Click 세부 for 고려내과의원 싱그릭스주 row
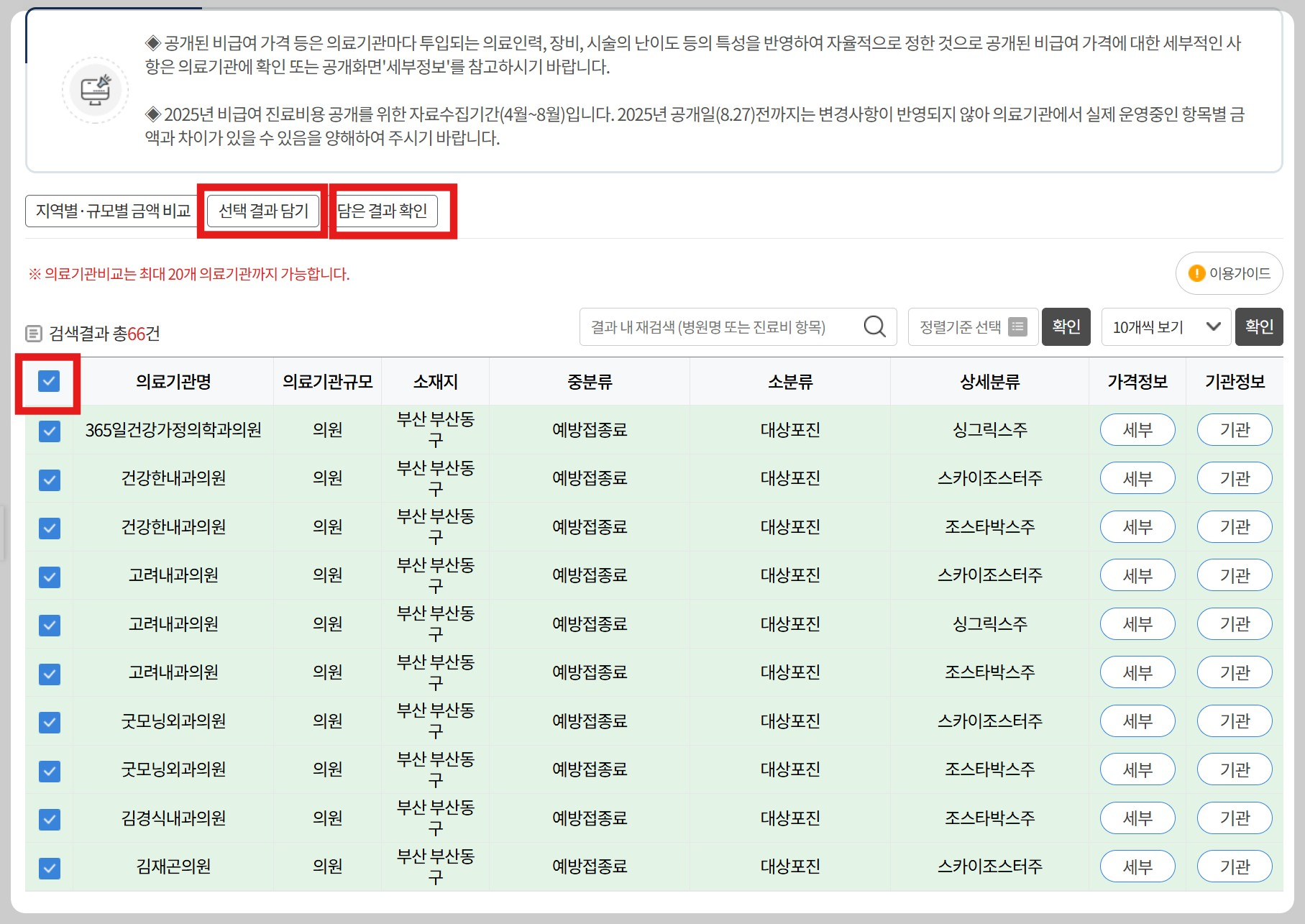The width and height of the screenshot is (1305, 924). 1137,623
